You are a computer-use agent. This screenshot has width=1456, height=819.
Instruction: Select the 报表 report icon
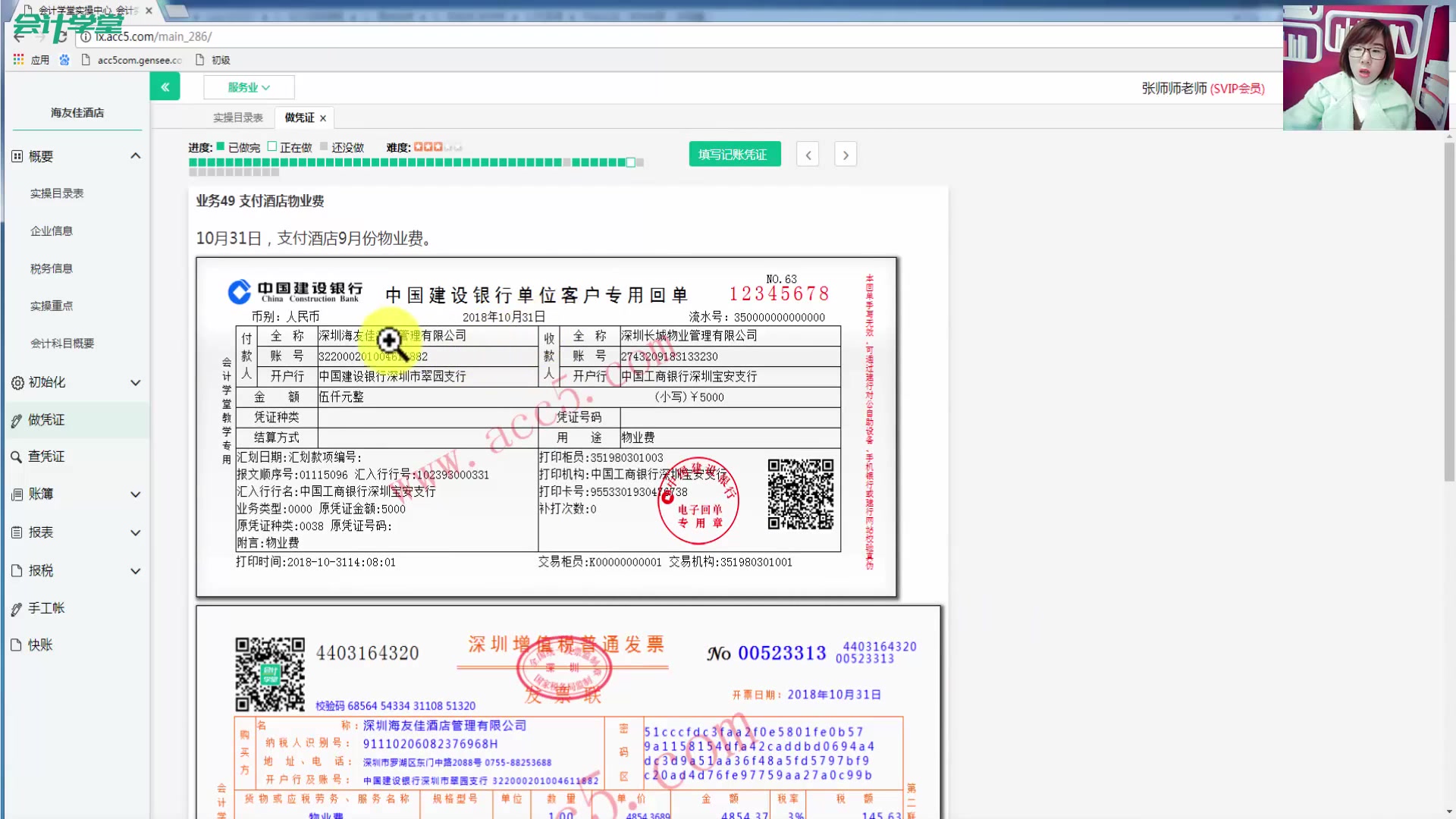(x=17, y=532)
